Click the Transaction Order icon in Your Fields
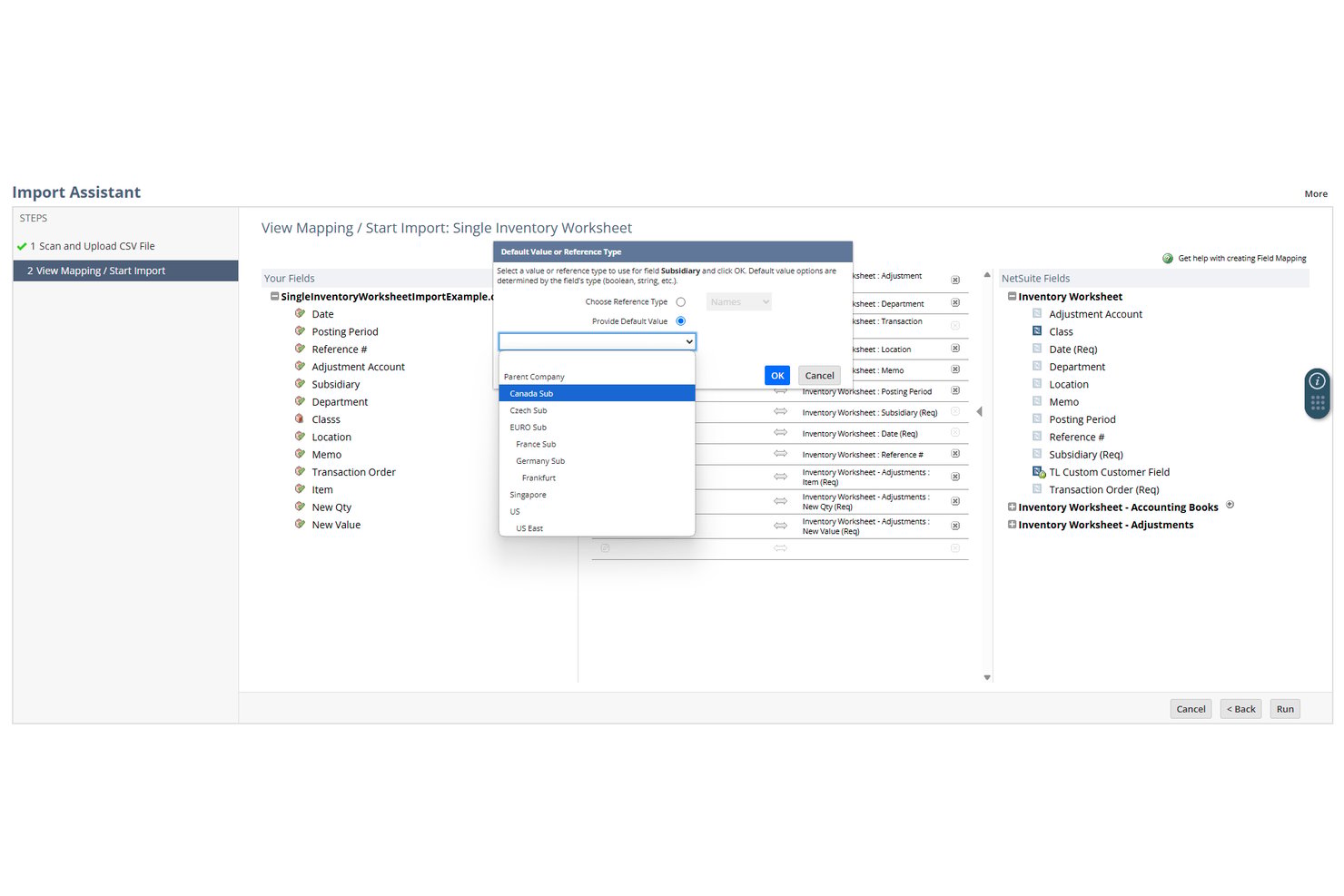Image resolution: width=1344 pixels, height=896 pixels. click(300, 472)
